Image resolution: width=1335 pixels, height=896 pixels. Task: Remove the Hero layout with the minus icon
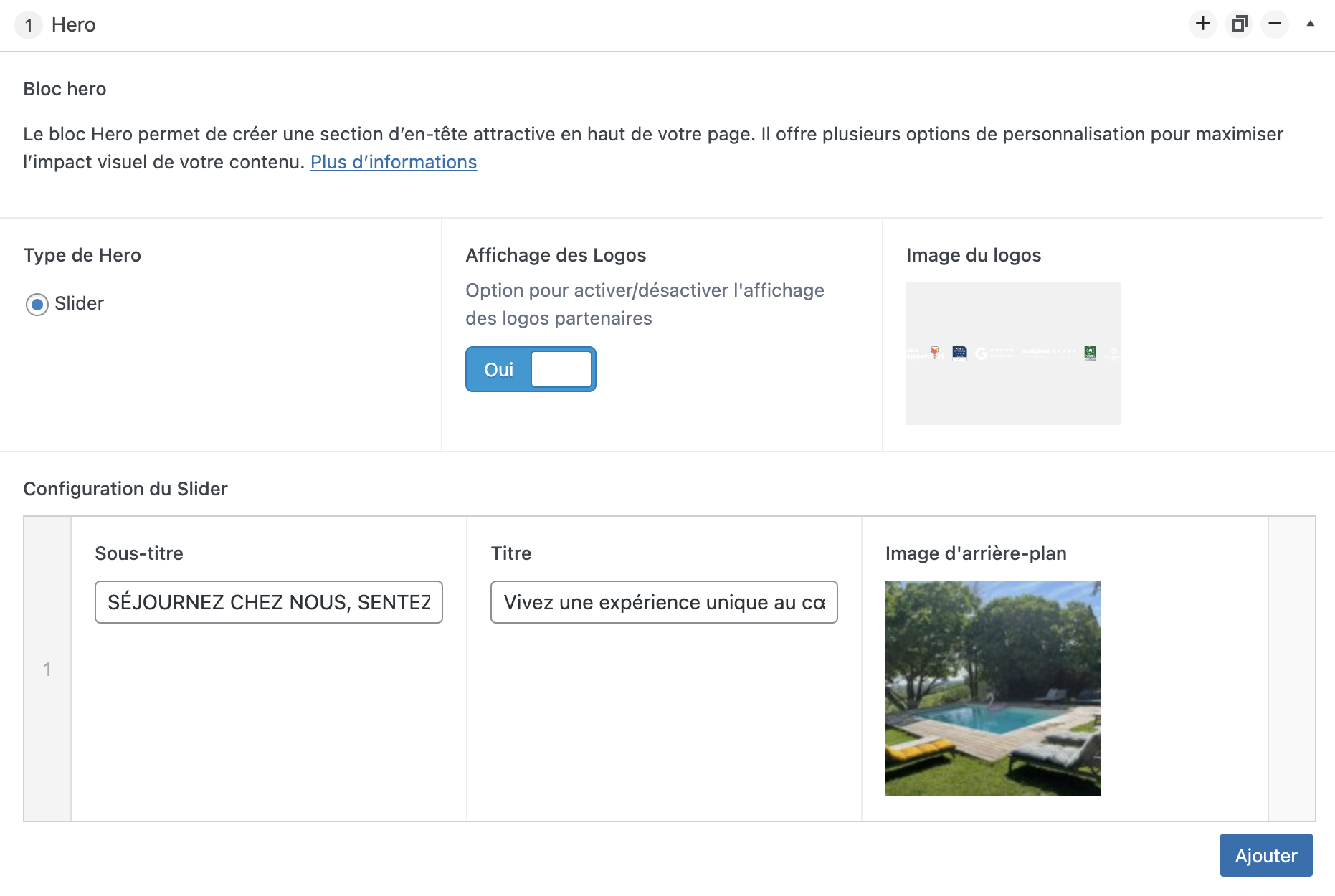pos(1275,24)
